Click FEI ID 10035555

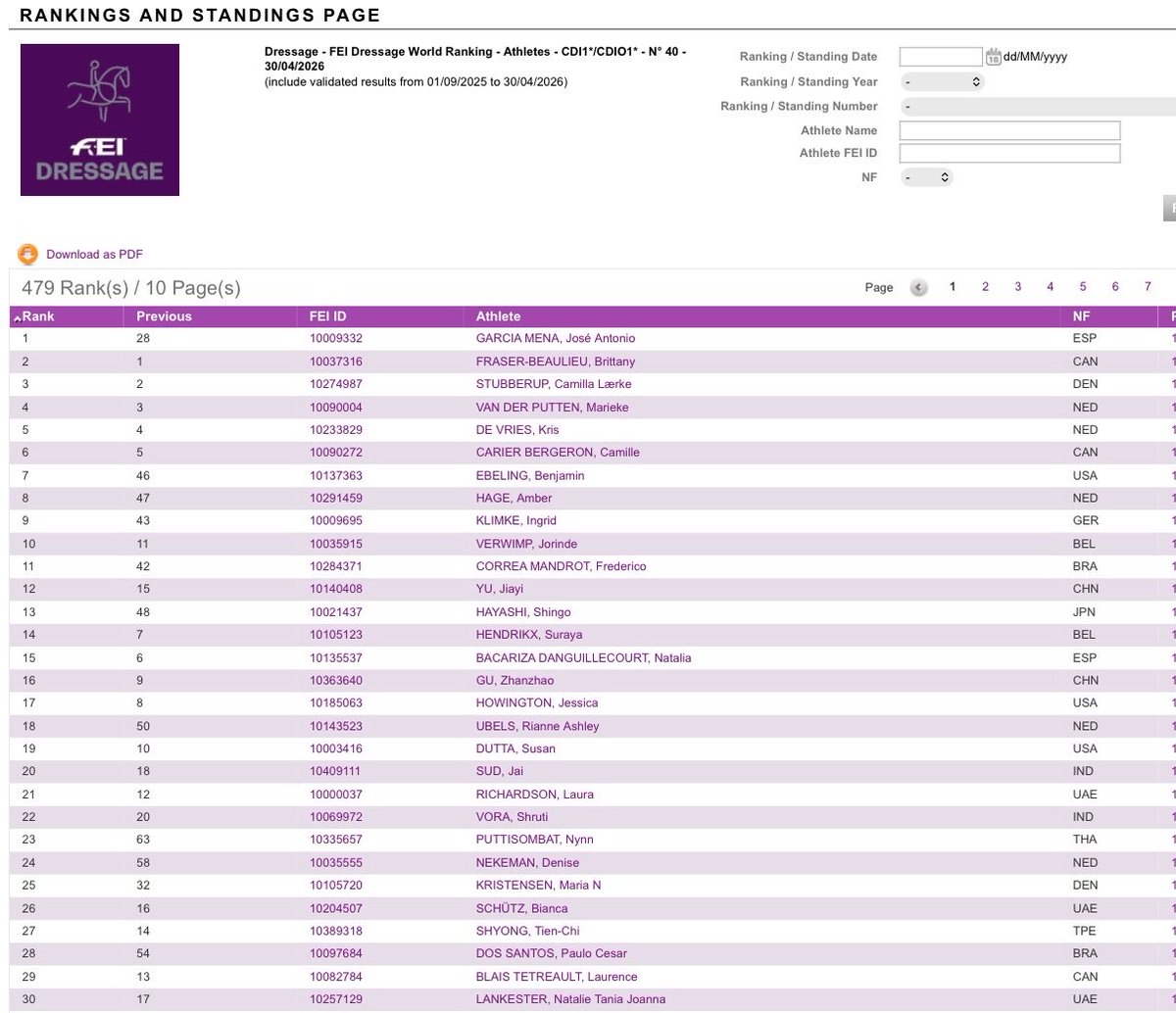[x=336, y=863]
